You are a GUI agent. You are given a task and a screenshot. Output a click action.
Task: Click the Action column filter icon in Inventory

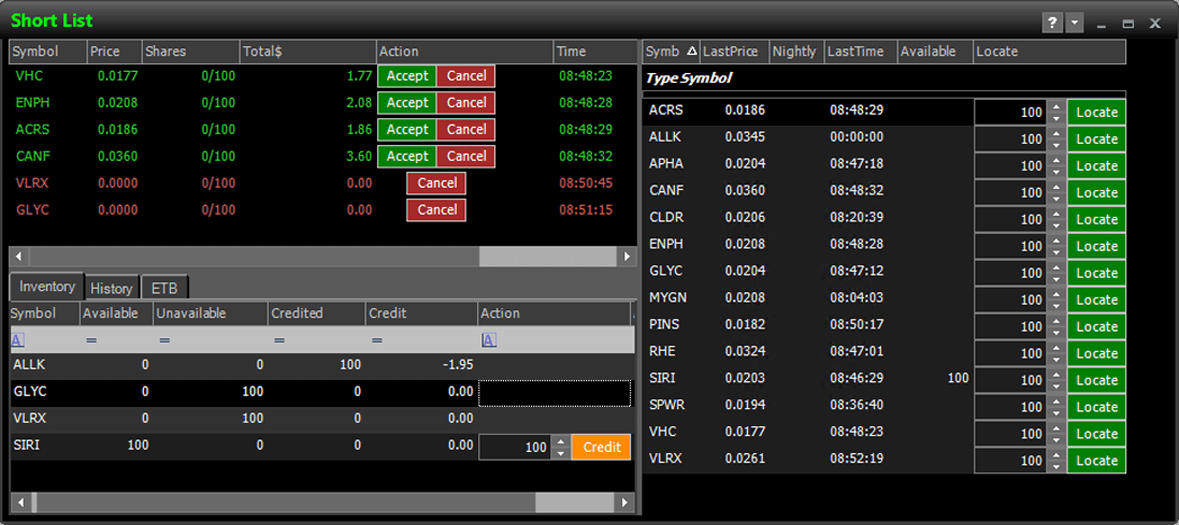[x=488, y=340]
